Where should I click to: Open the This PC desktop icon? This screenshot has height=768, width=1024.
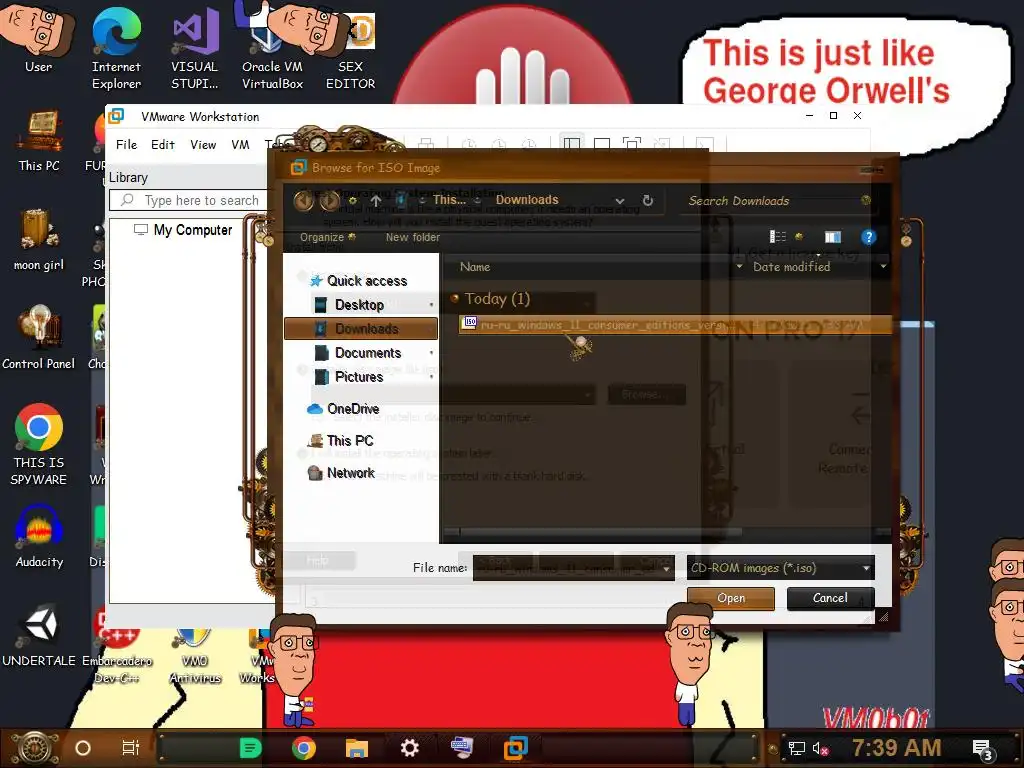click(39, 140)
